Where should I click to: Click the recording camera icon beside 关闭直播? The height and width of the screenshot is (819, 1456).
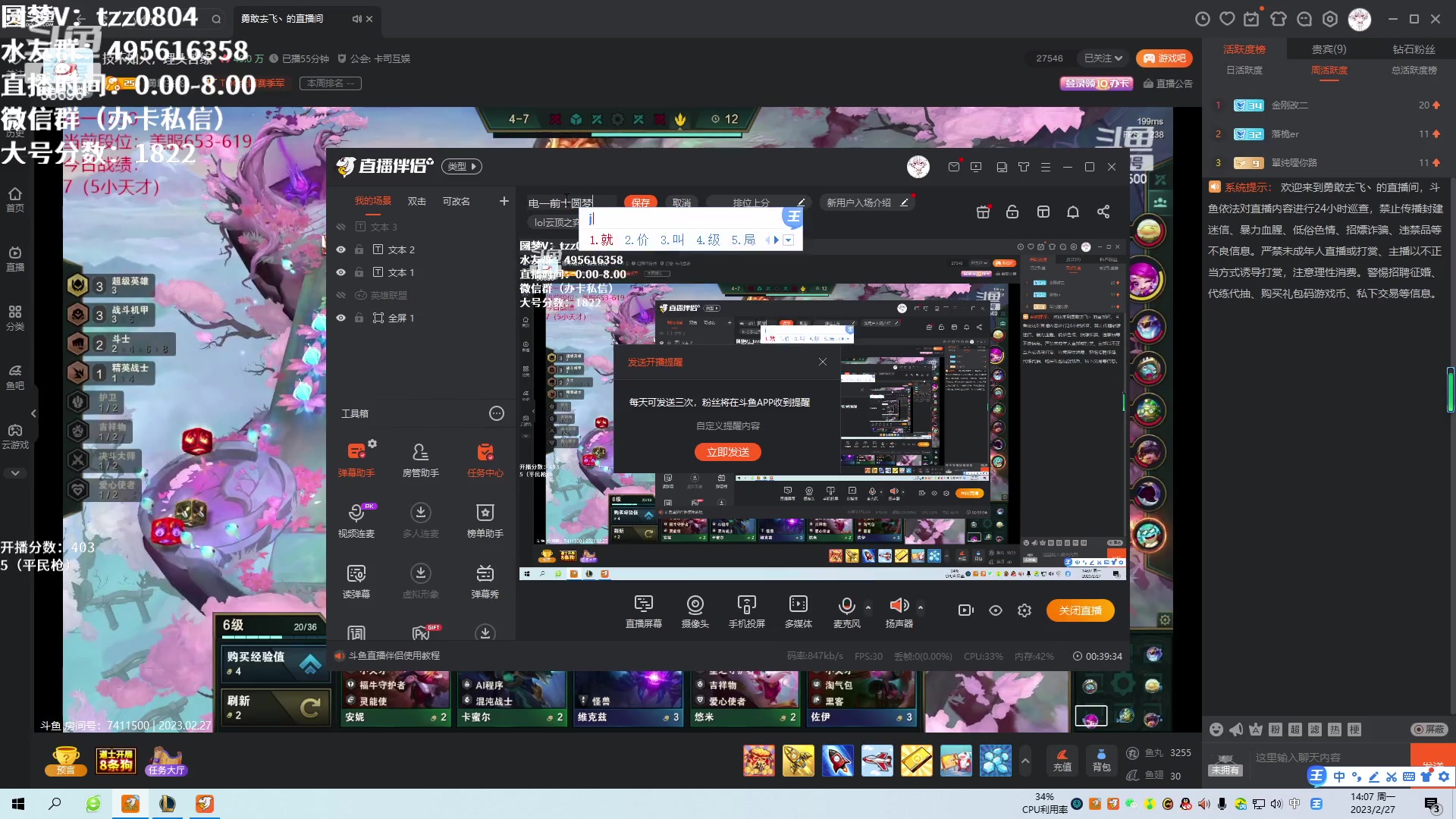coord(965,610)
